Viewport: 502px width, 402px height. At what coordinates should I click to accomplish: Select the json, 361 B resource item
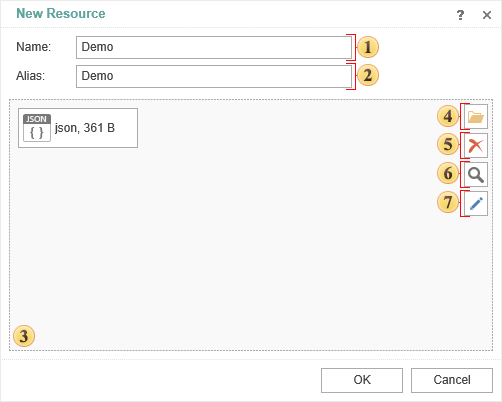[78, 128]
